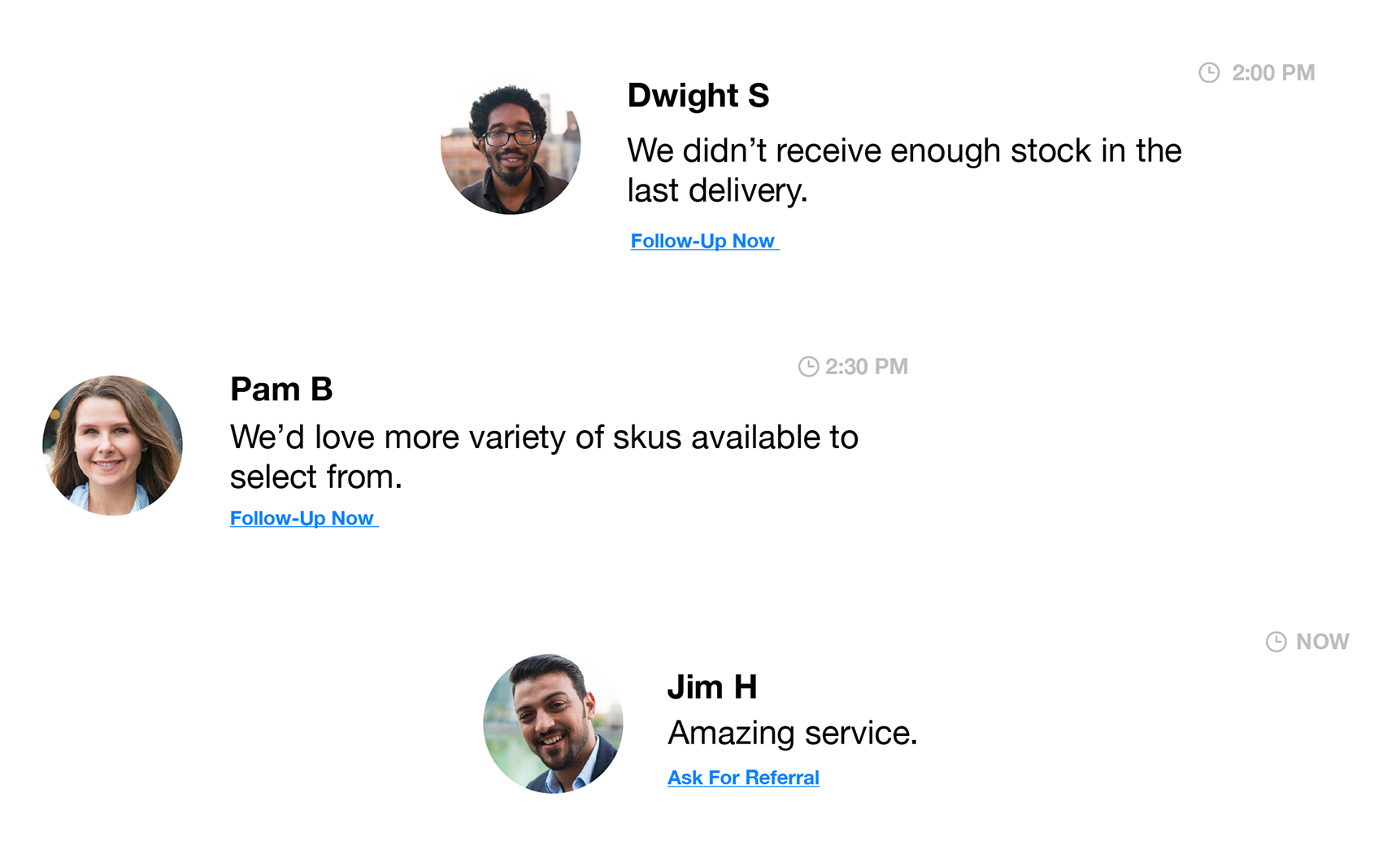Click the 'last delivery.' text line
Viewport: 1400px width, 867px height.
click(717, 191)
